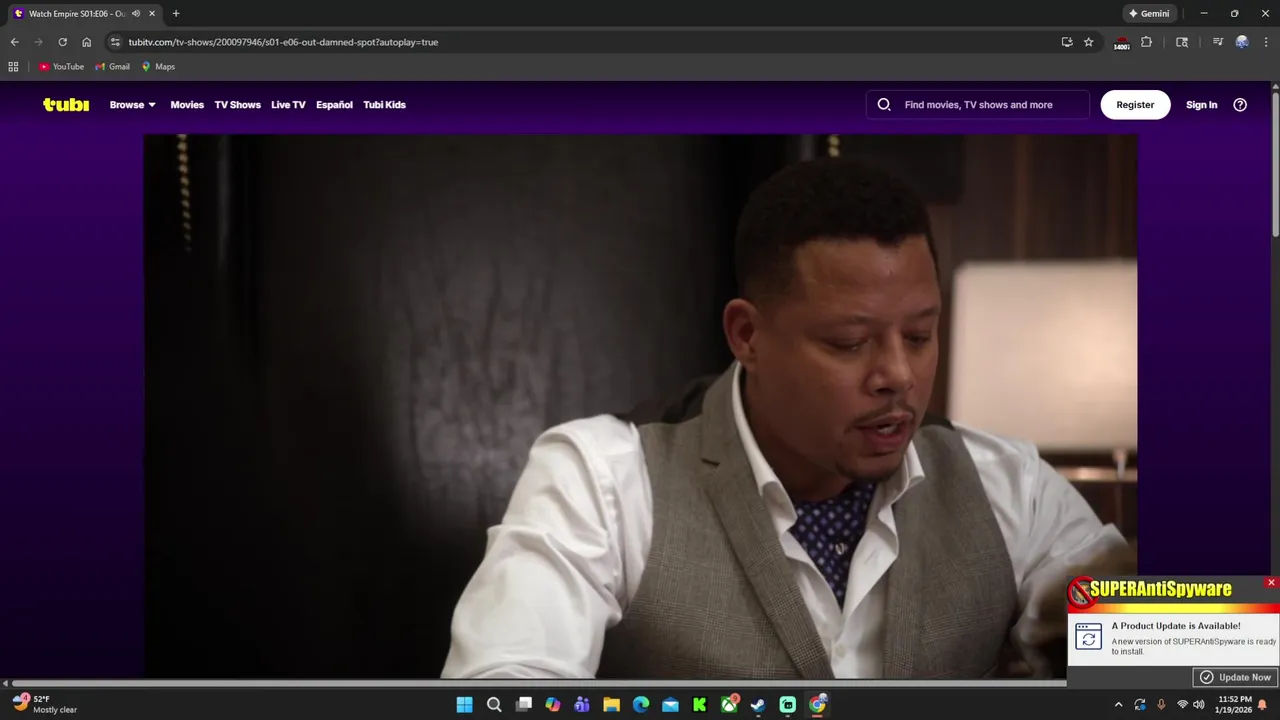Open the notification bell icon
The image size is (1280, 720).
[x=1263, y=705]
